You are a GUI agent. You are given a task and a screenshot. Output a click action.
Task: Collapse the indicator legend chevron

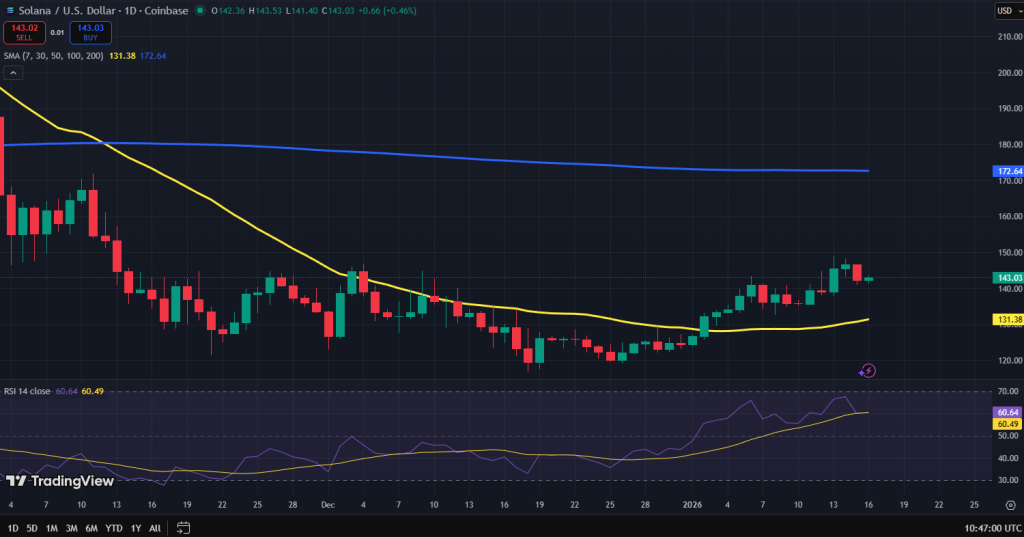pyautogui.click(x=13, y=73)
